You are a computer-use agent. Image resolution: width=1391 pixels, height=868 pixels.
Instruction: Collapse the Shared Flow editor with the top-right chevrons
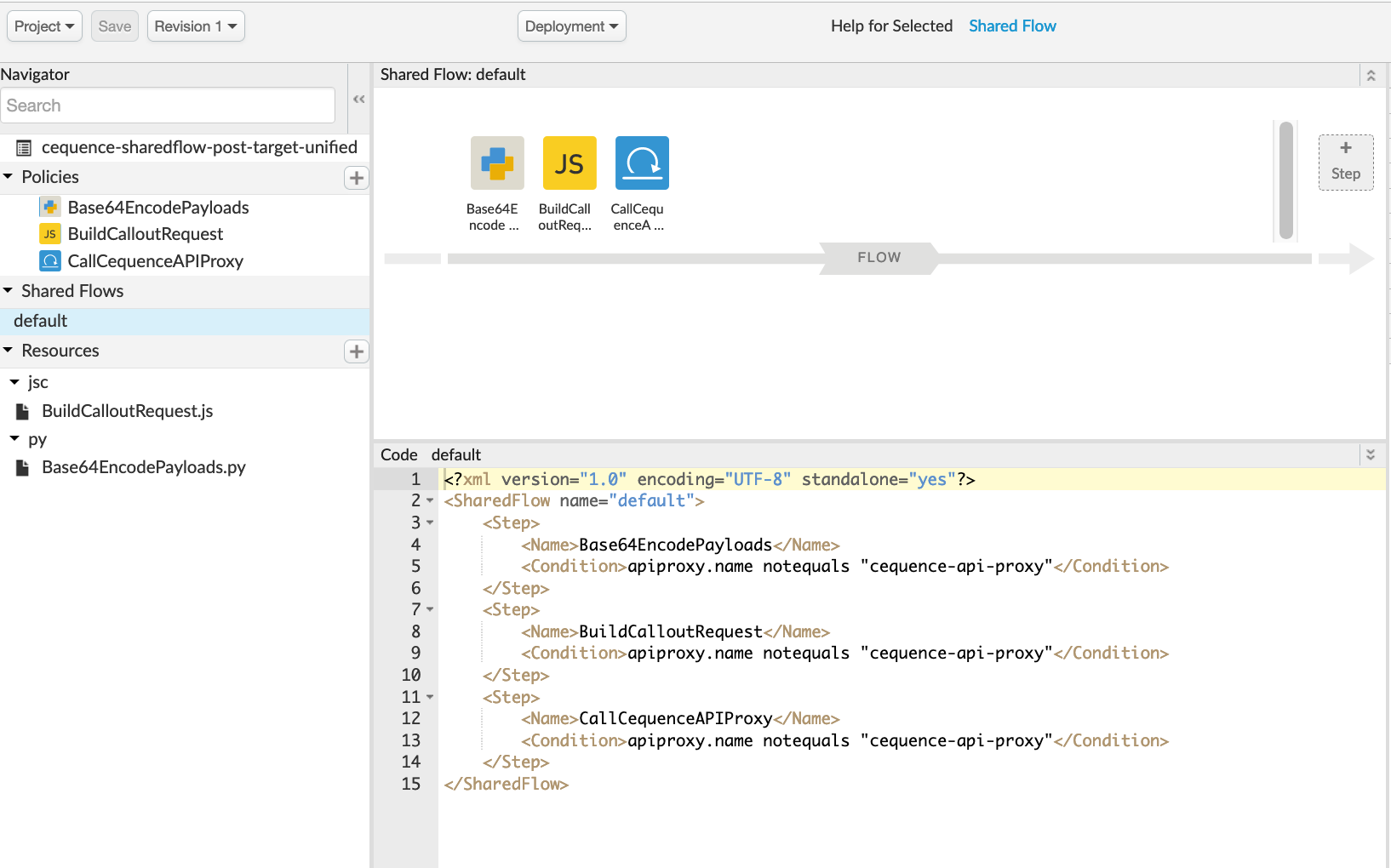click(1371, 75)
